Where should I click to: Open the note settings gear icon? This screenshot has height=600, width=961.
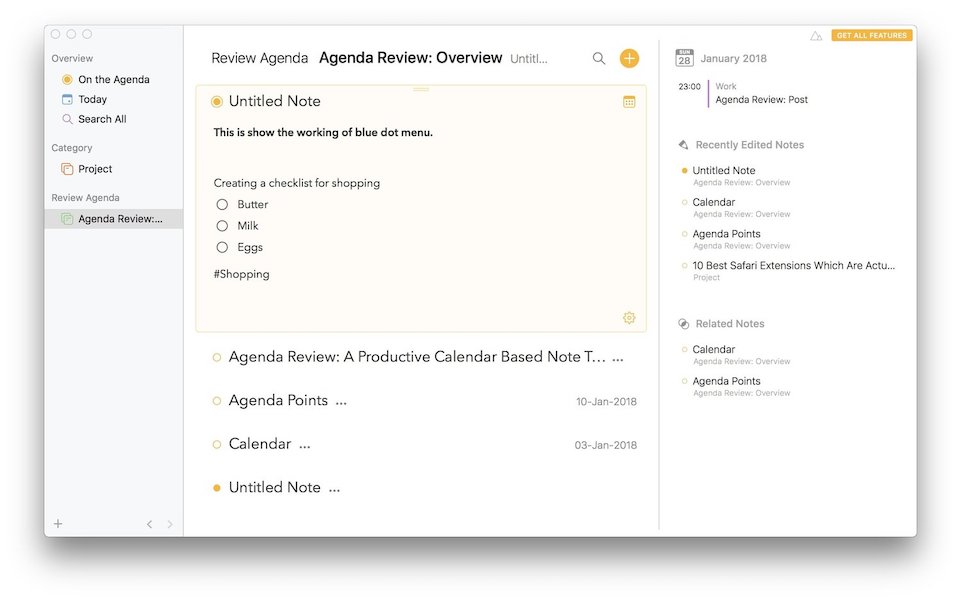point(629,318)
